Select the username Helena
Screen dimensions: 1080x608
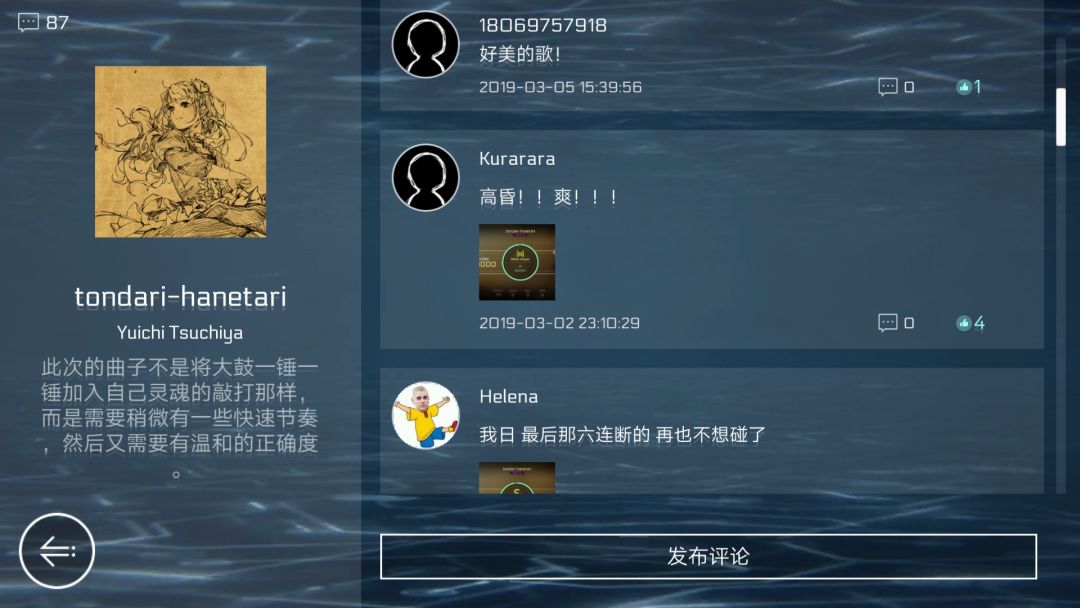click(509, 397)
